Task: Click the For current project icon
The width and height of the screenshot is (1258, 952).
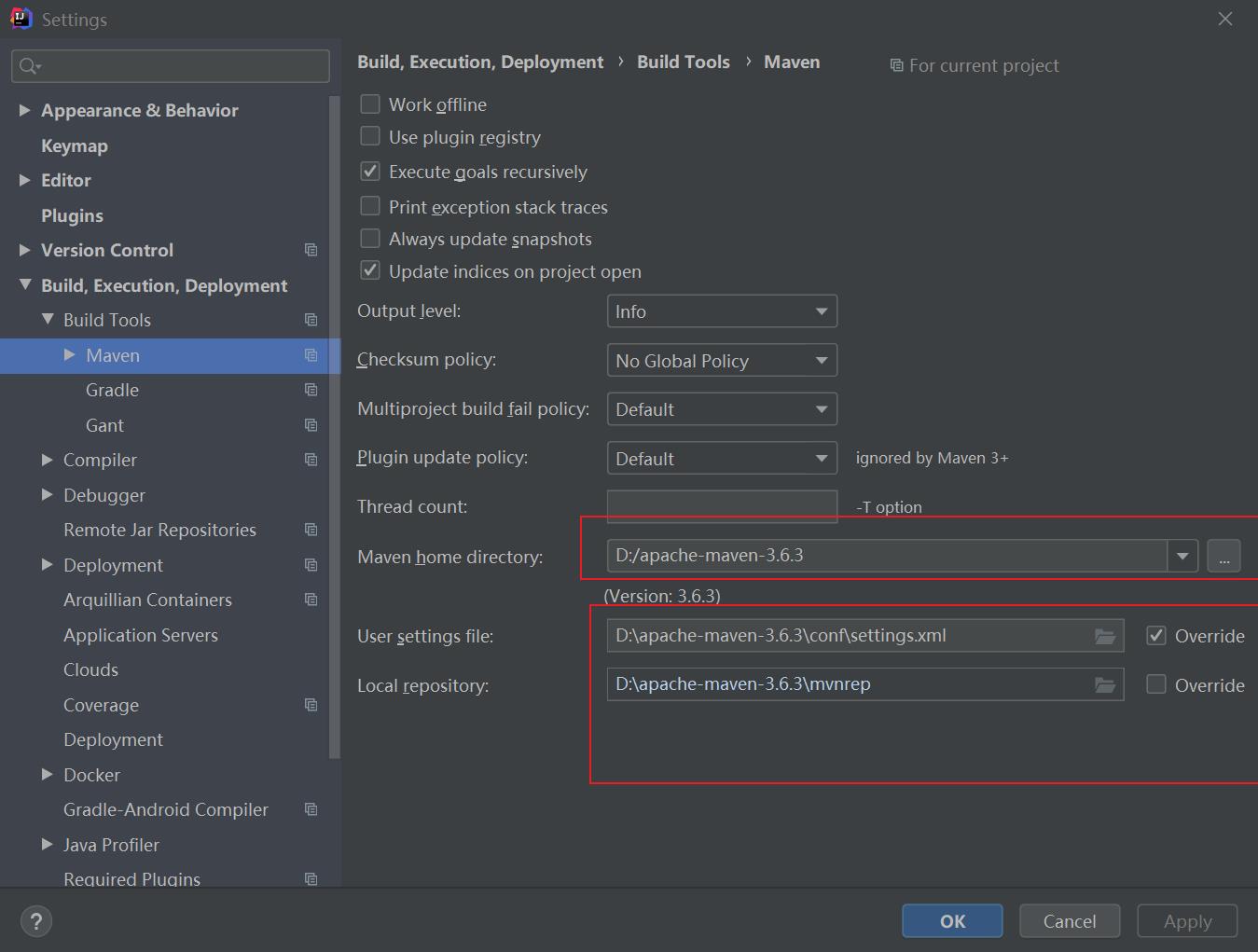Action: coord(896,65)
